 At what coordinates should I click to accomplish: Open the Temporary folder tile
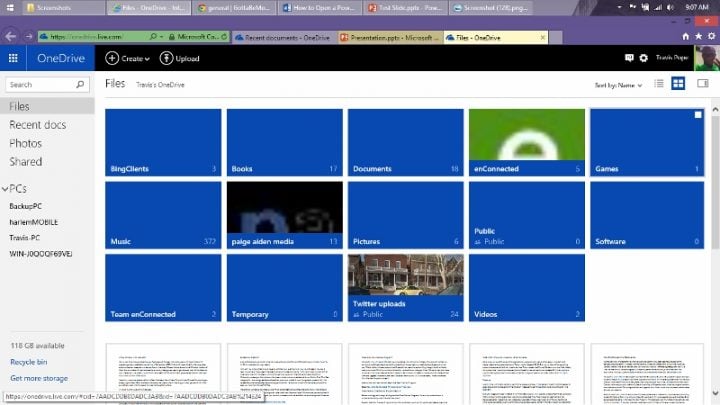285,288
